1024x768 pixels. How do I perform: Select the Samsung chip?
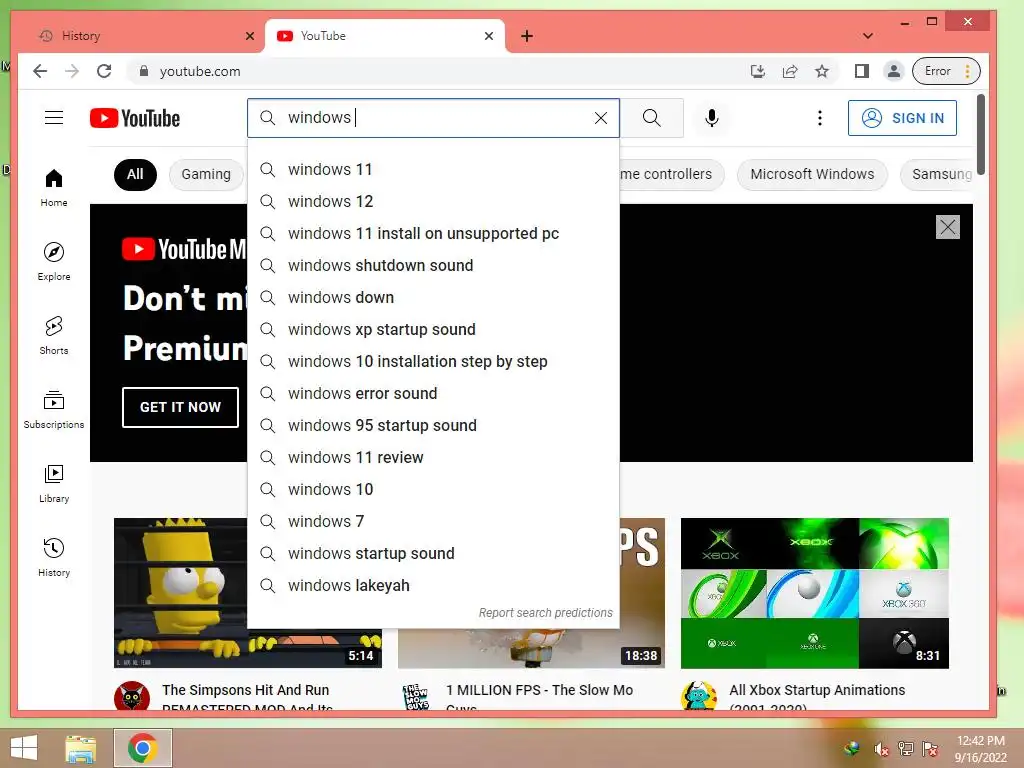[x=937, y=174]
